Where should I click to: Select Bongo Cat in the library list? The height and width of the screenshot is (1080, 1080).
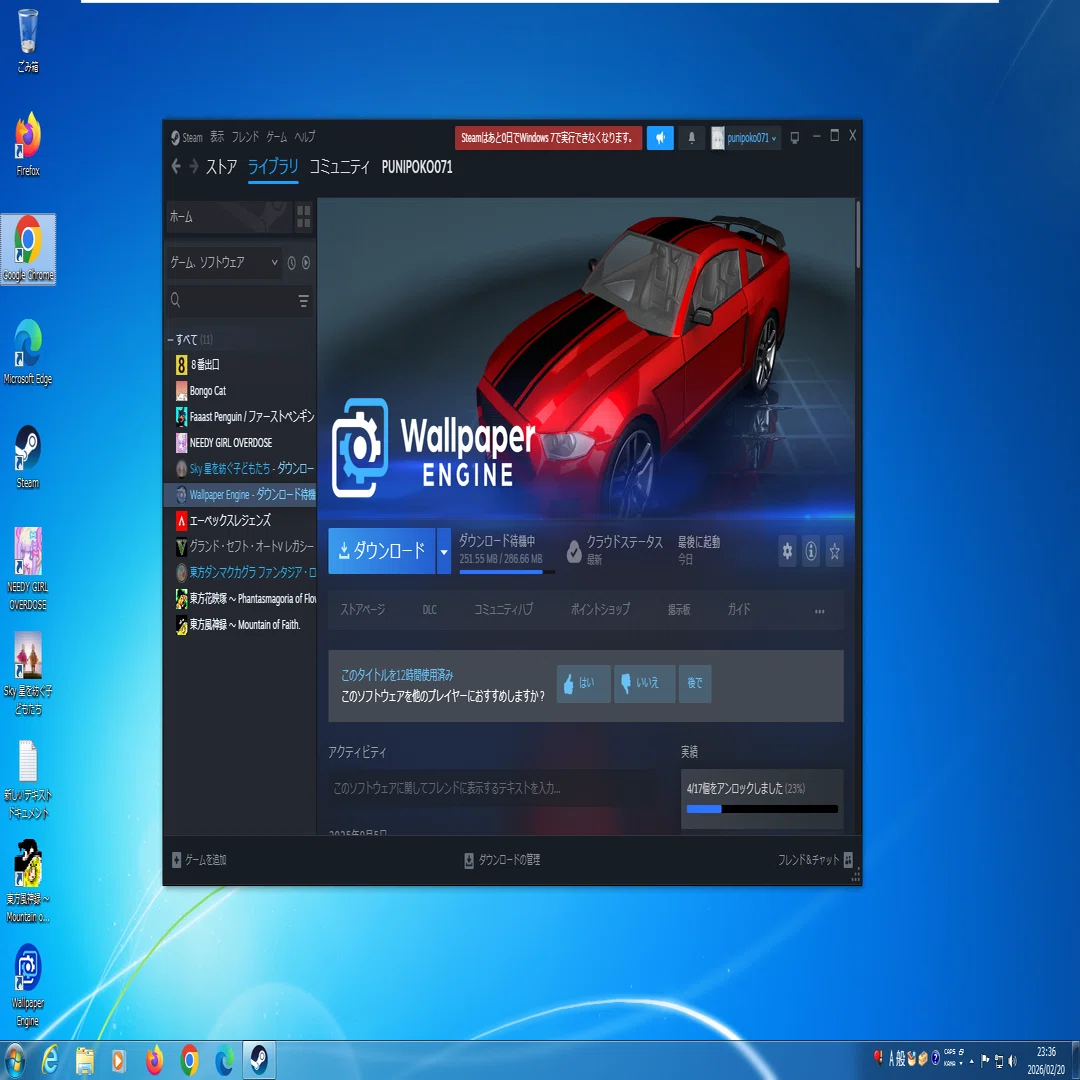[x=240, y=391]
